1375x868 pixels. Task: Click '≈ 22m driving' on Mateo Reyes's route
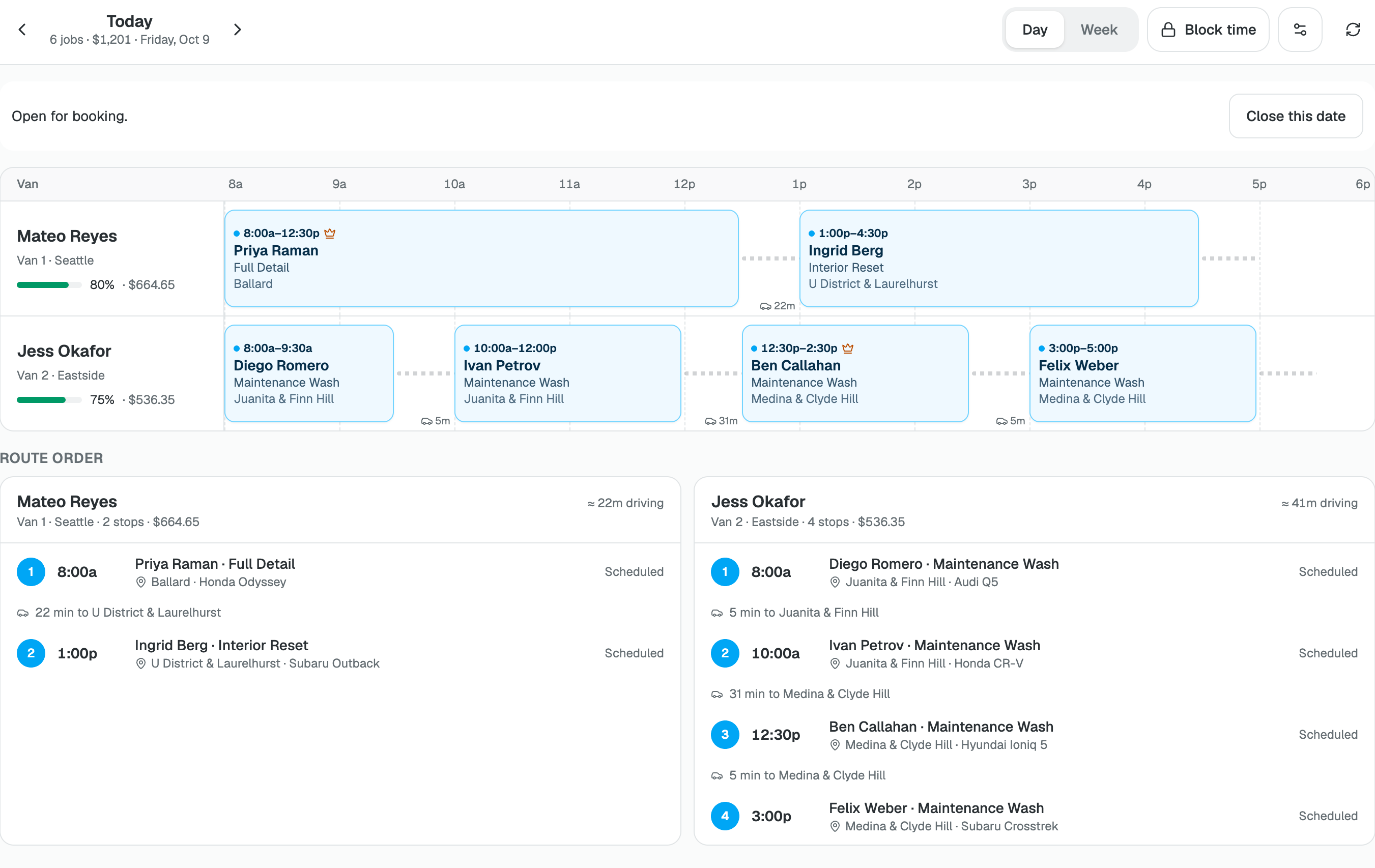coord(625,503)
